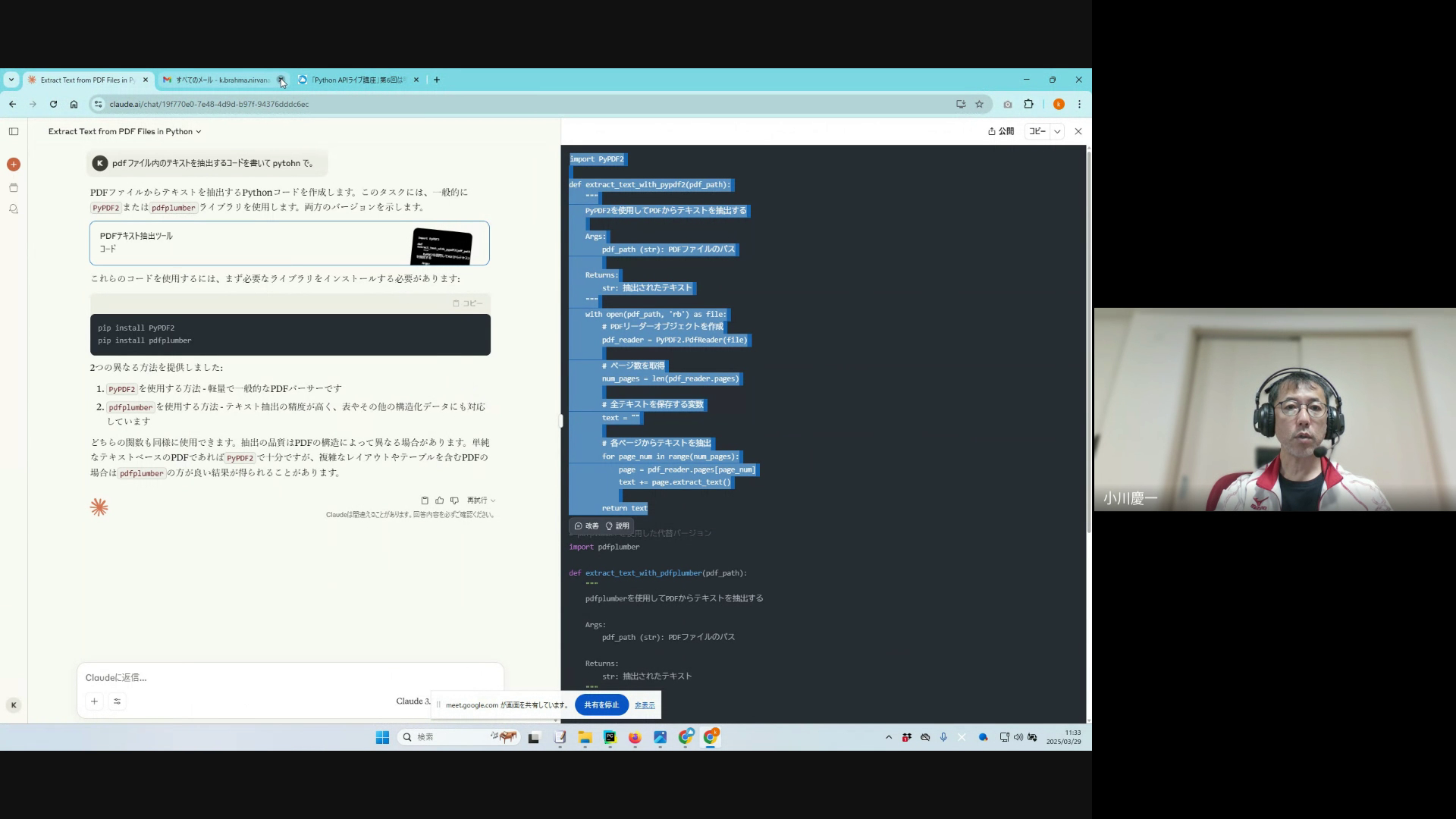The height and width of the screenshot is (819, 1456).
Task: Open the 再試行 retry dropdown
Action: (481, 500)
